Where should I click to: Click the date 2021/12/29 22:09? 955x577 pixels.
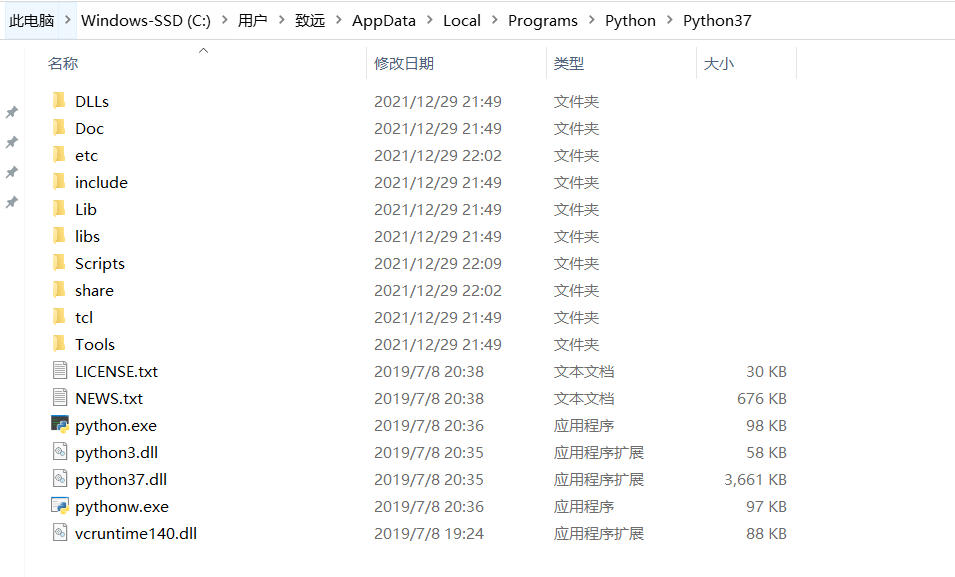(x=438, y=264)
